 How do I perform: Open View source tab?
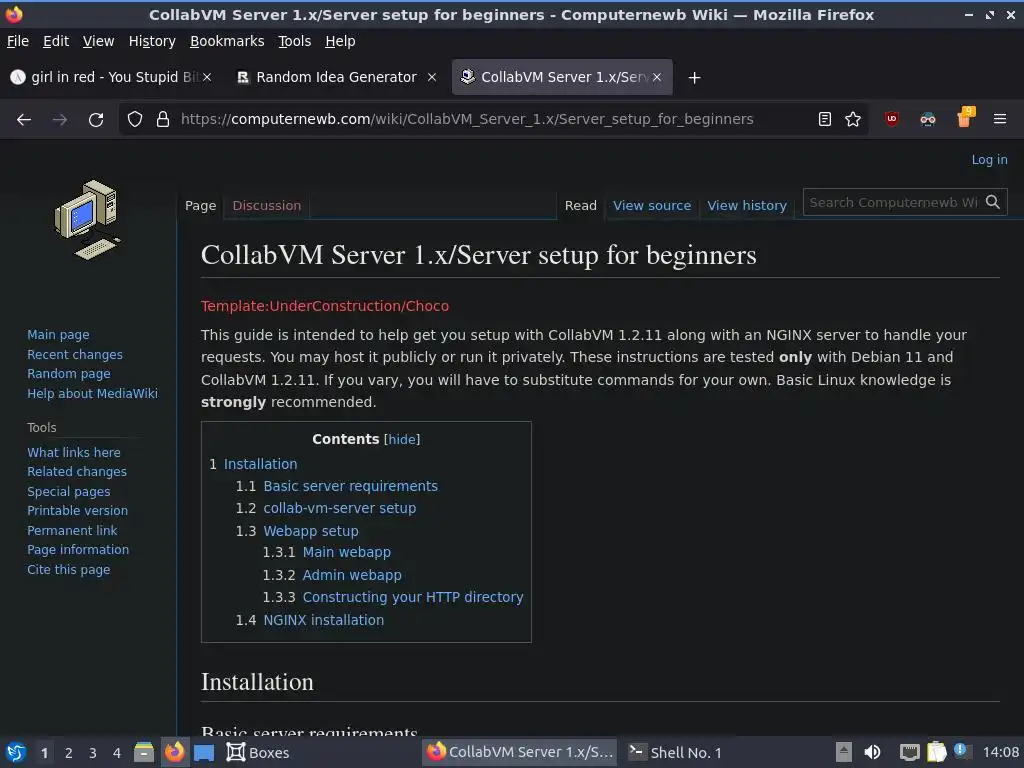pos(652,206)
